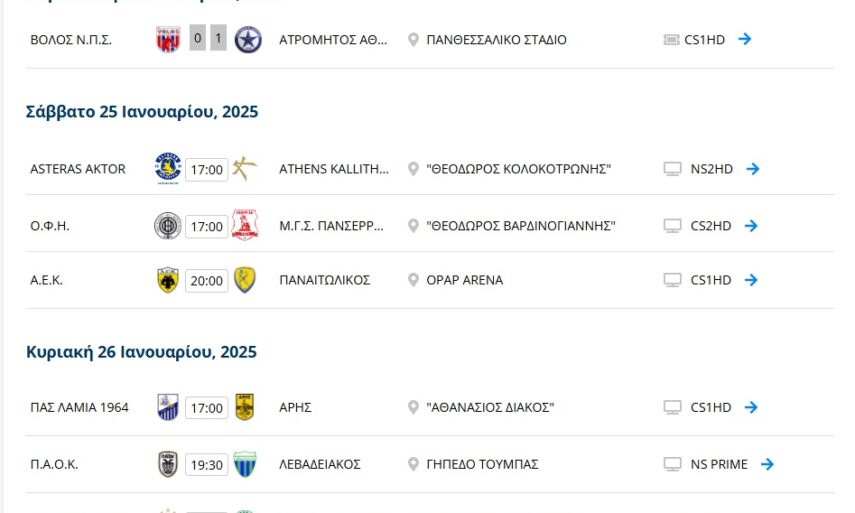Open match details arrow for ΒΟΛΟΣ Ν.Π.Σ.
The width and height of the screenshot is (855, 513).
[744, 40]
